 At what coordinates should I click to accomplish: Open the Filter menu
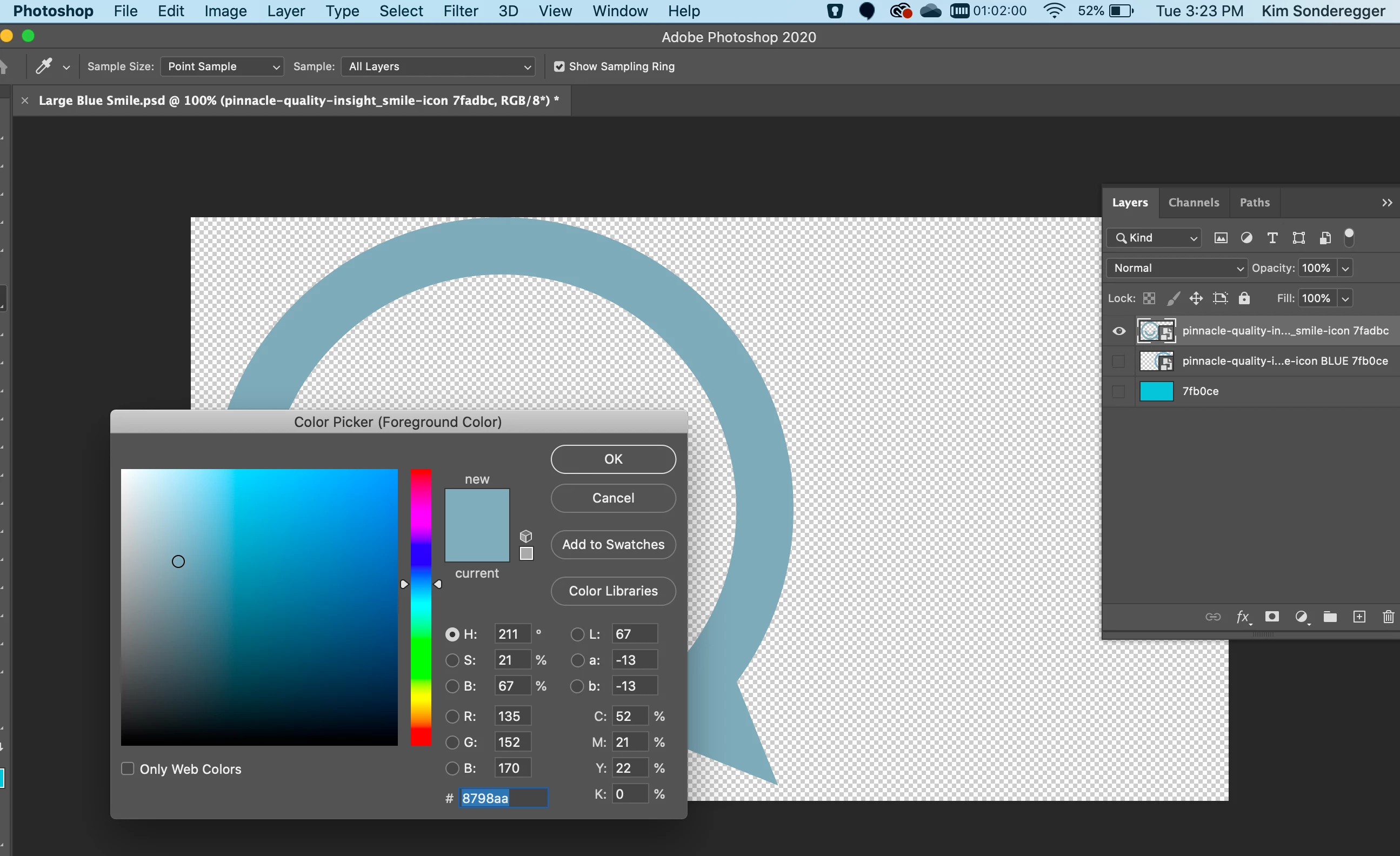pos(460,11)
